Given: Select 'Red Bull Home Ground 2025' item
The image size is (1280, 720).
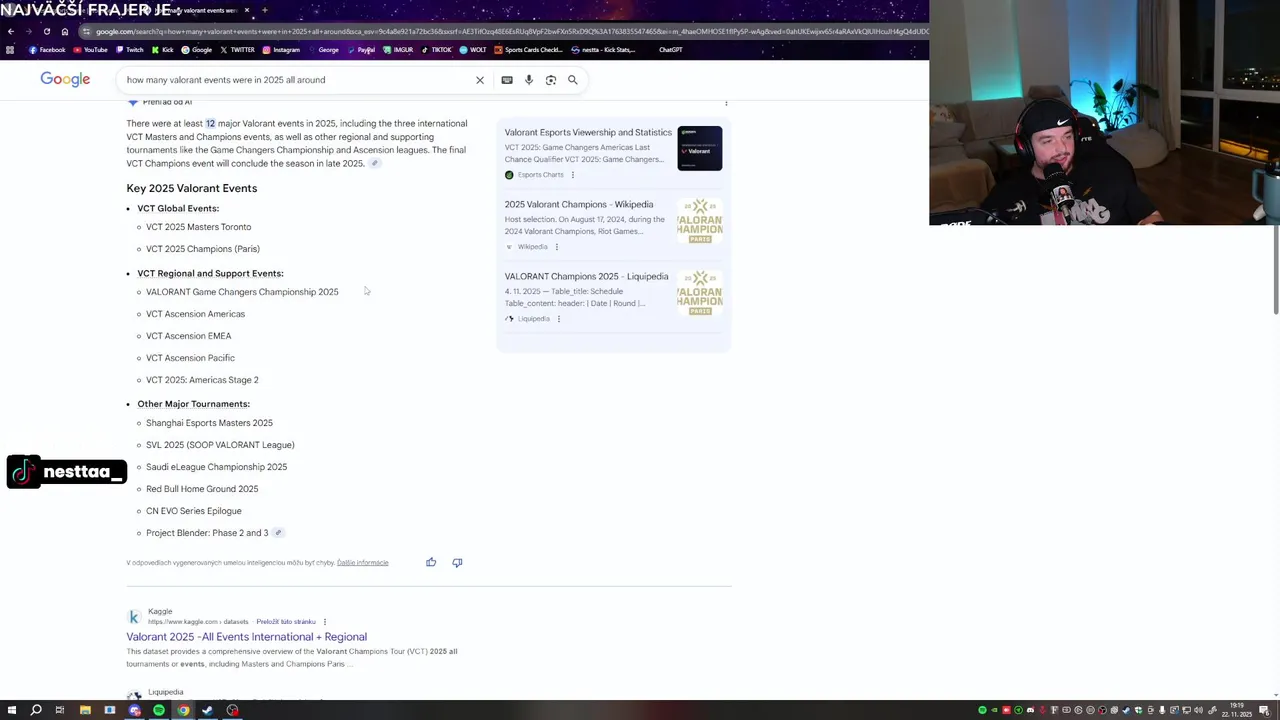Looking at the screenshot, I should 202,489.
